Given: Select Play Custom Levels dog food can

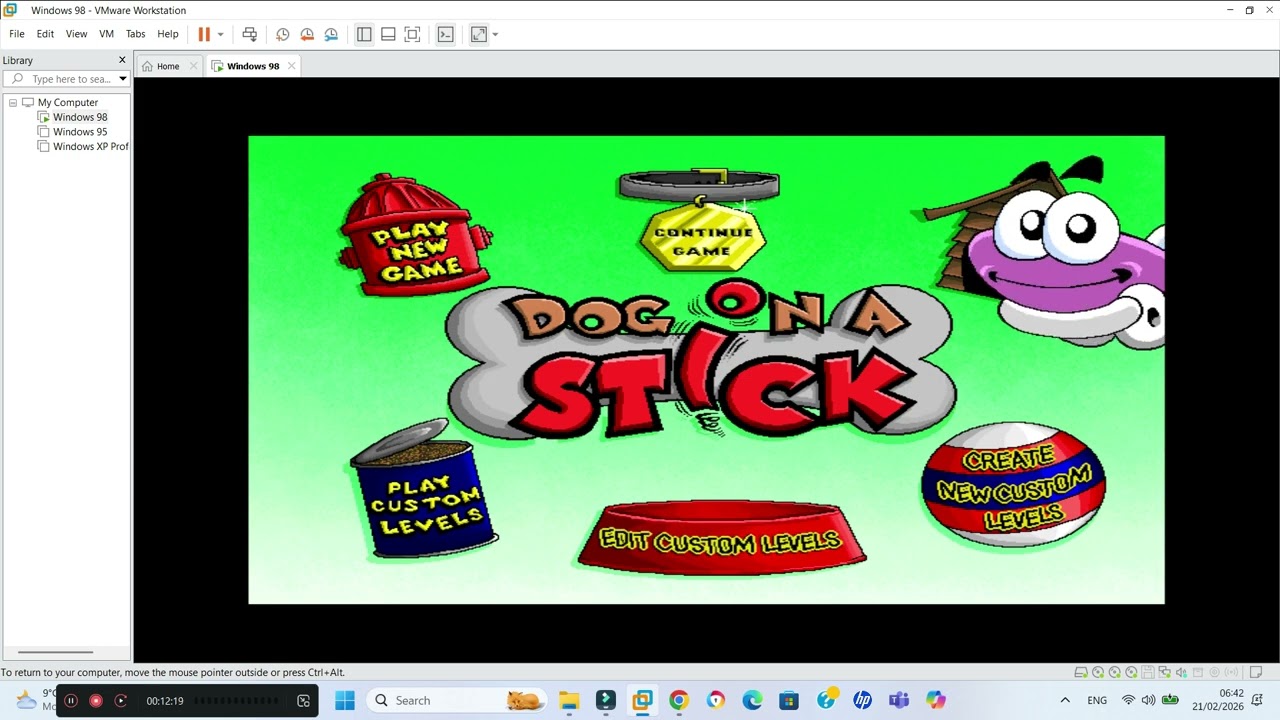Looking at the screenshot, I should pos(424,489).
